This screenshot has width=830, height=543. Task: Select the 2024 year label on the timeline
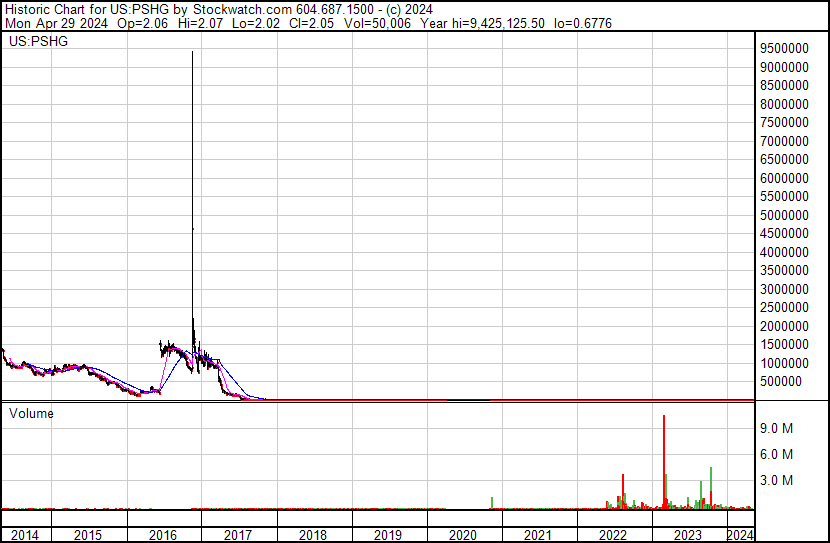740,535
